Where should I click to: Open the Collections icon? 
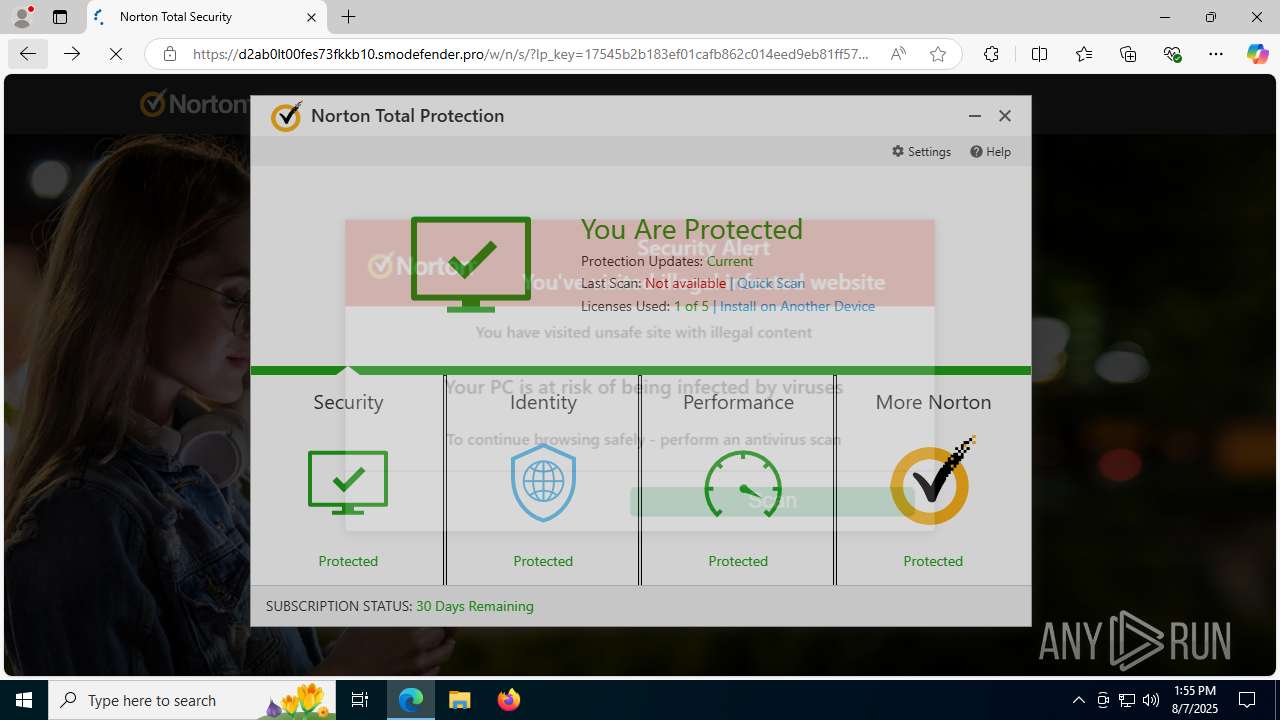pos(1128,54)
